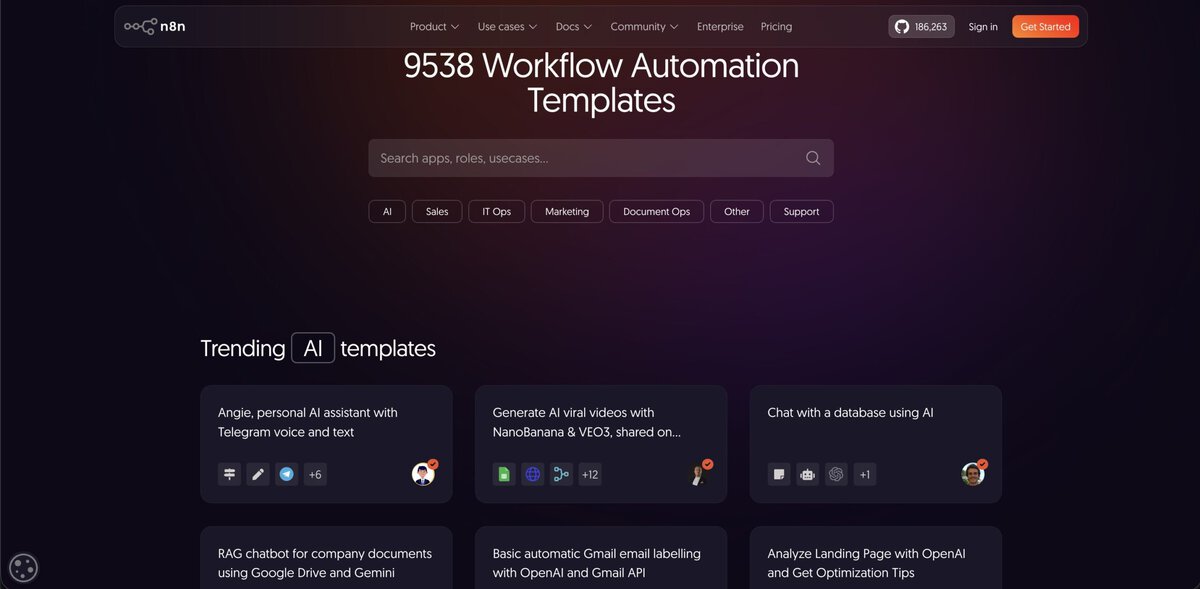This screenshot has height=589, width=1200.
Task: Click the +1 more integrations badge
Action: [x=865, y=474]
